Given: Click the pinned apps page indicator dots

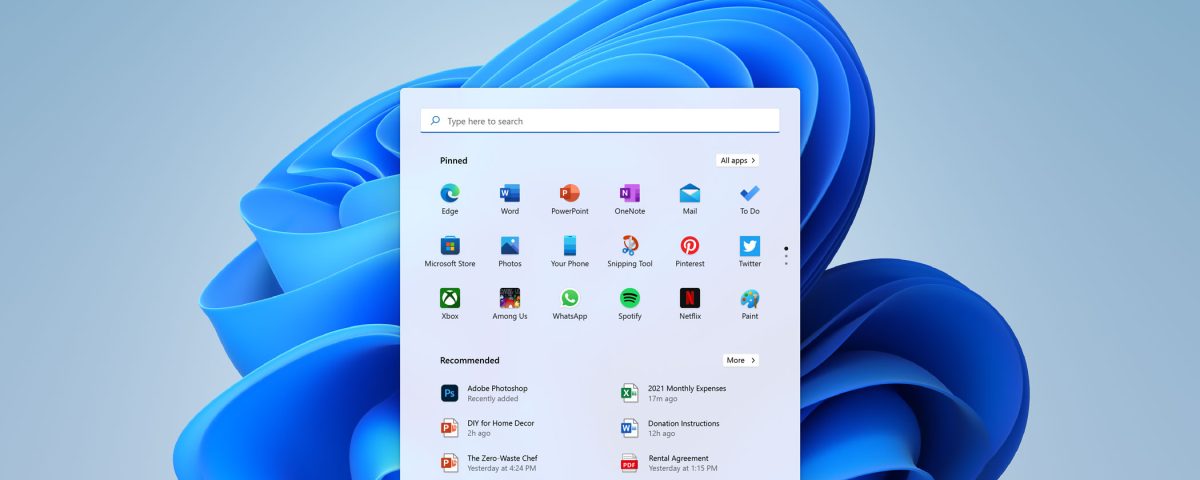Looking at the screenshot, I should click(786, 255).
